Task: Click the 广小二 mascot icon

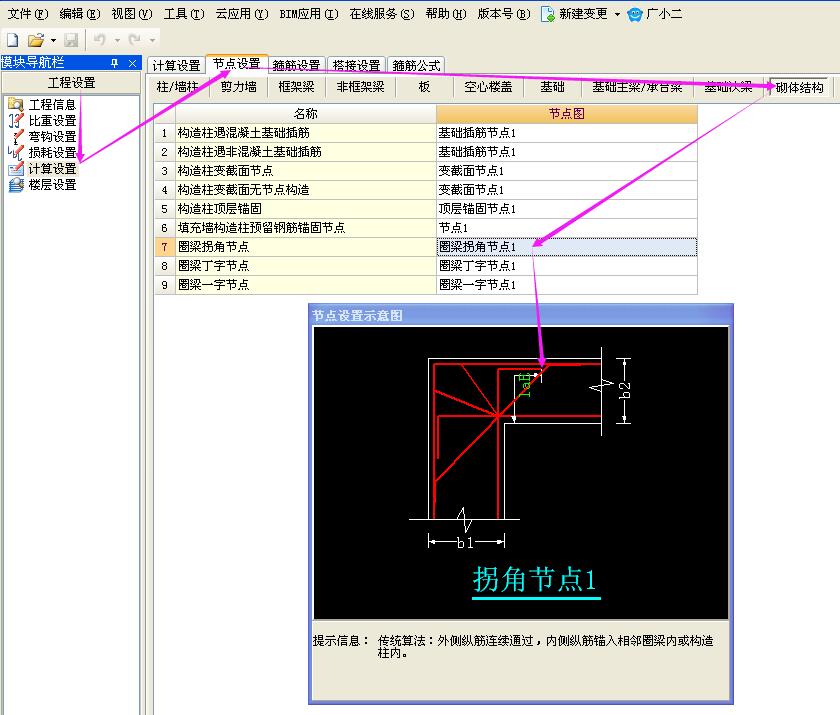Action: coord(635,14)
